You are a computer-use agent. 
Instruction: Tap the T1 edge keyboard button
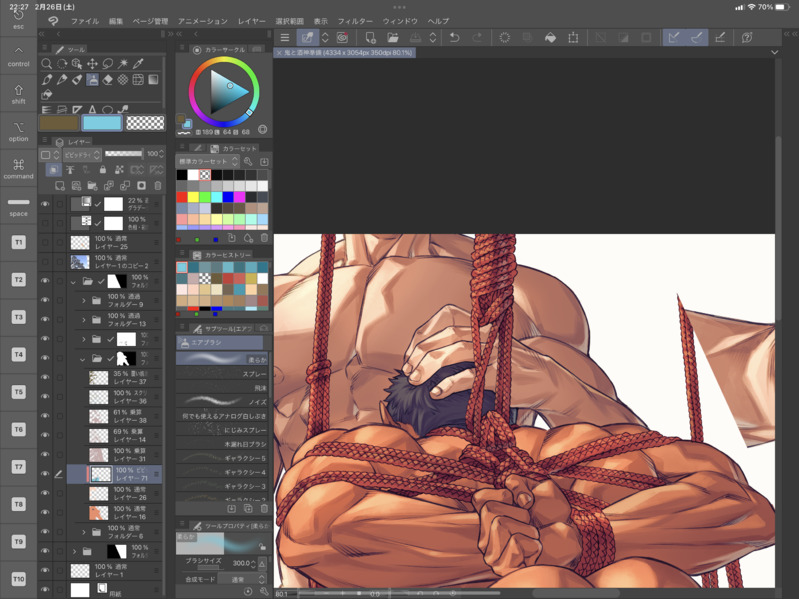coord(18,242)
